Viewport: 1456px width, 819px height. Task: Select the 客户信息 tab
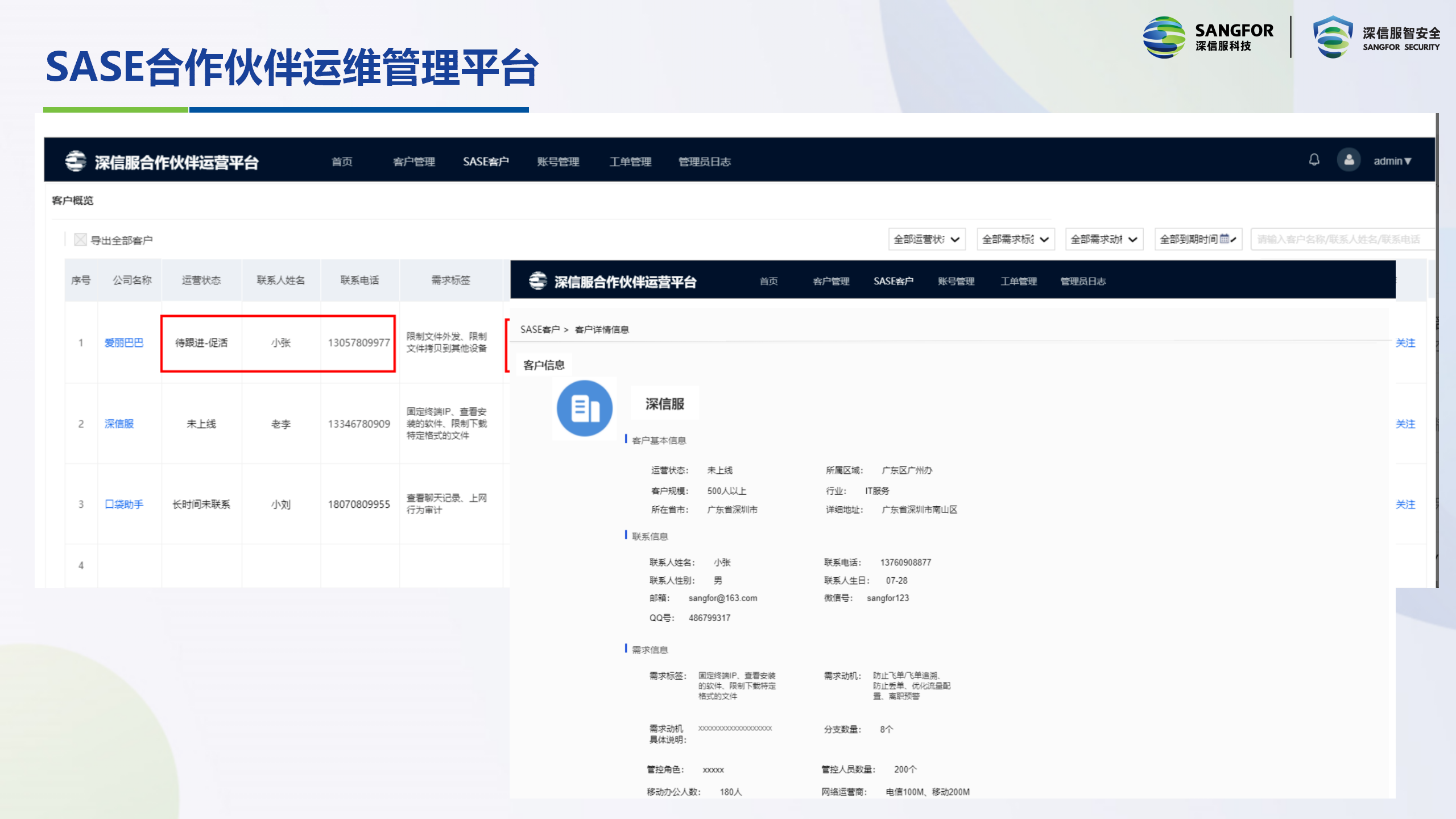(x=544, y=365)
